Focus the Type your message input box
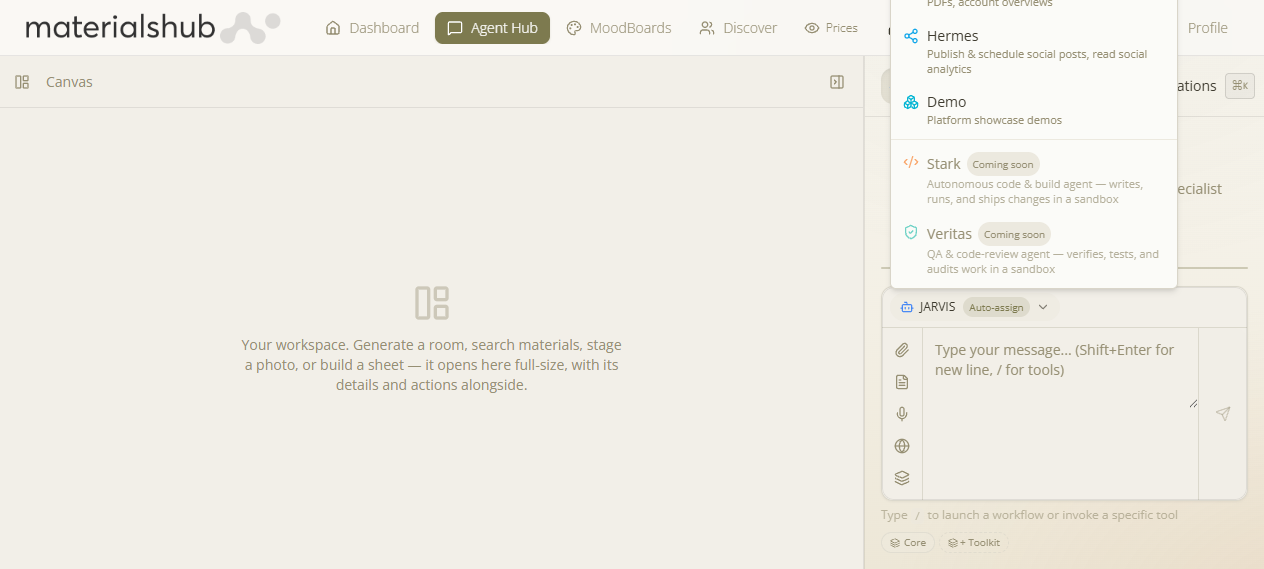1264x569 pixels. click(1060, 371)
